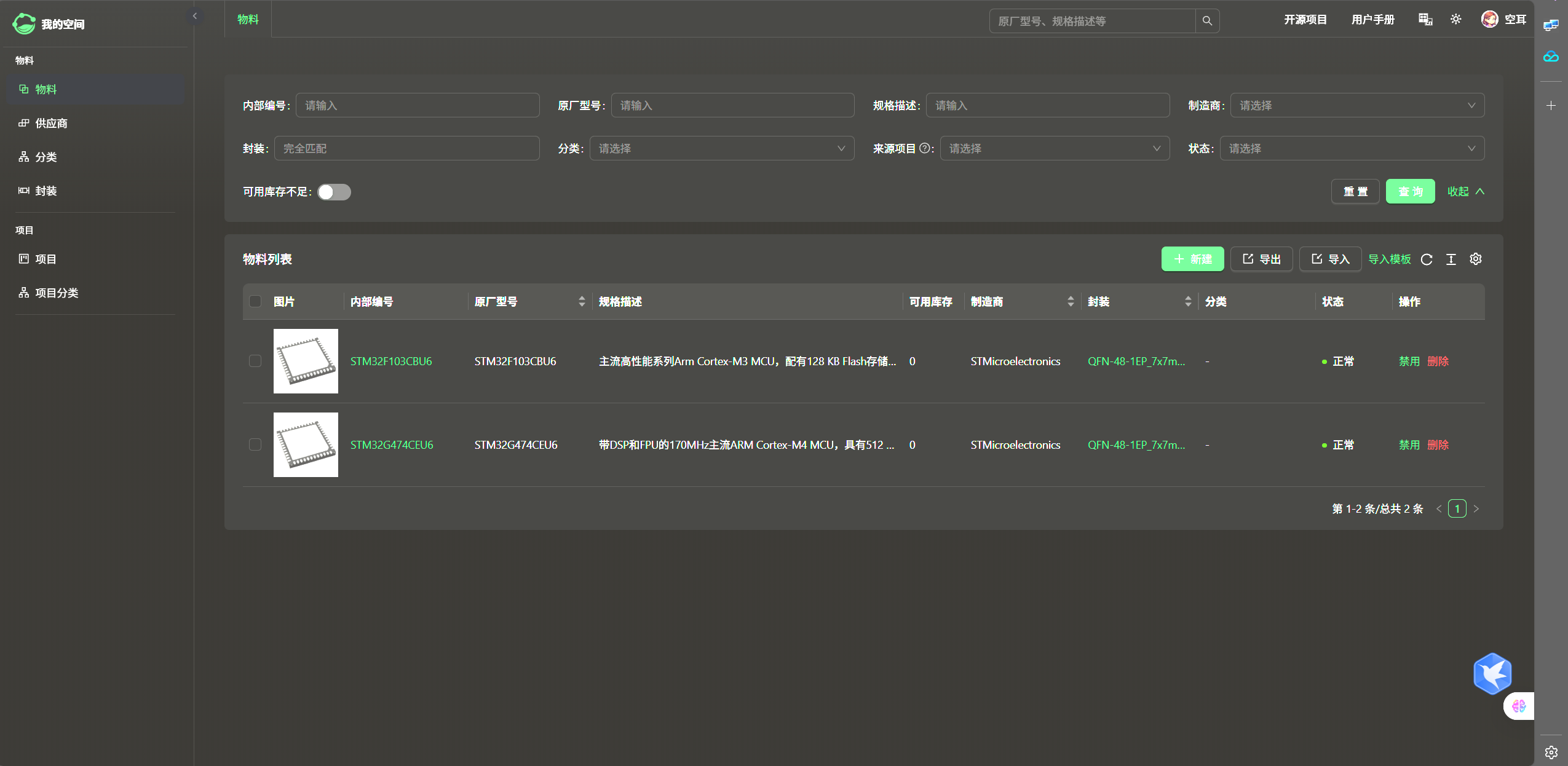Check the STM32G474CEU6 row checkbox
The height and width of the screenshot is (766, 1568).
point(255,444)
